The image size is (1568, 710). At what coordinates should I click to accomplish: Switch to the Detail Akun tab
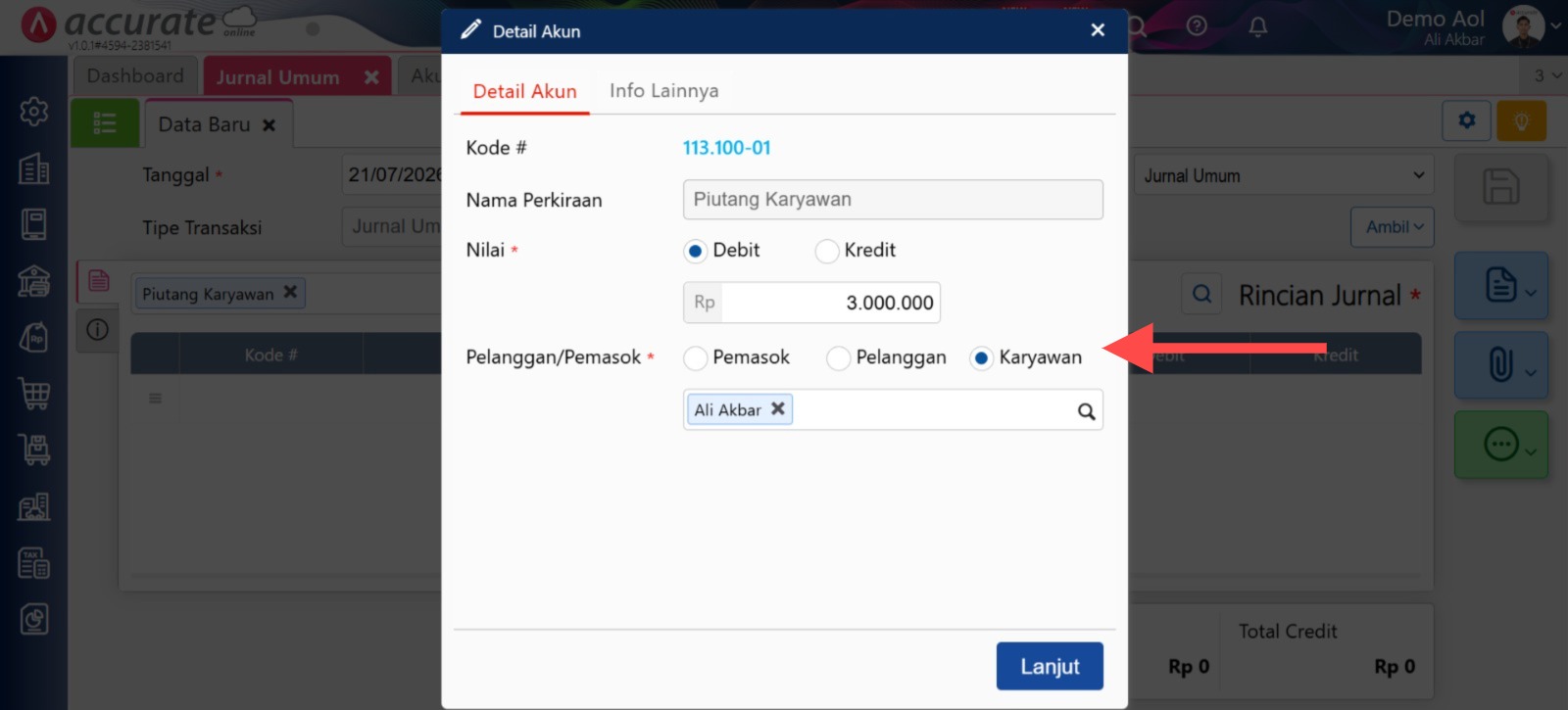pos(524,91)
